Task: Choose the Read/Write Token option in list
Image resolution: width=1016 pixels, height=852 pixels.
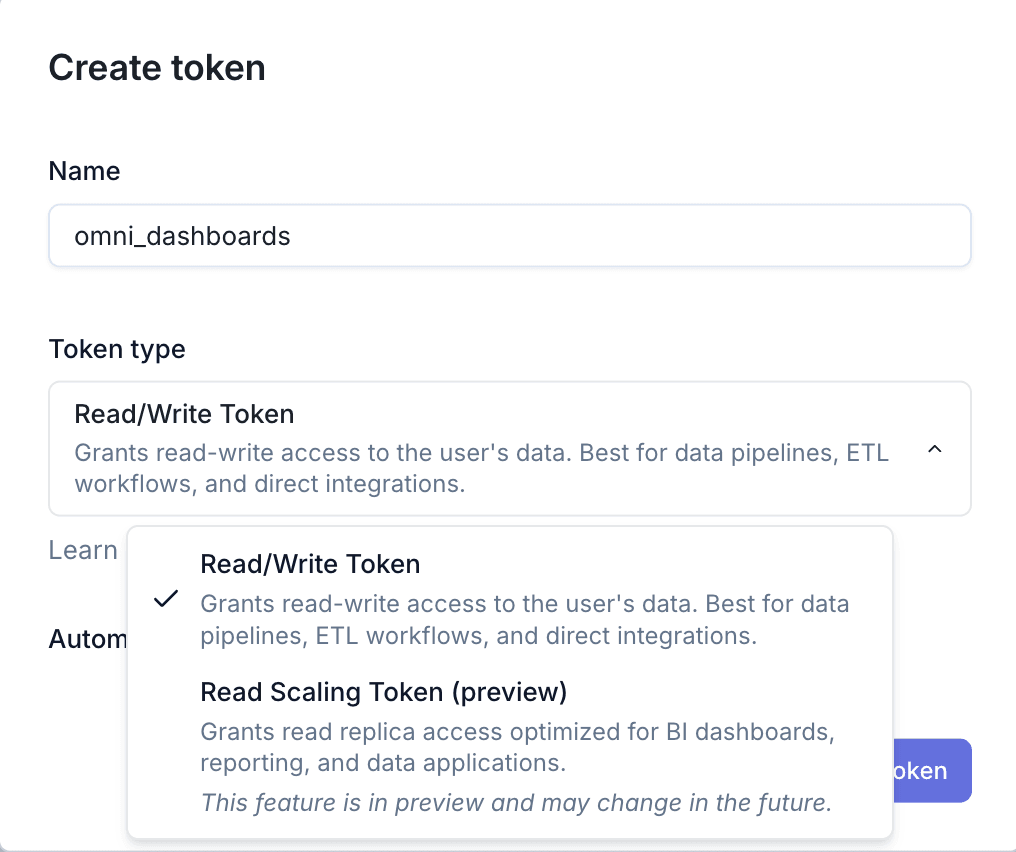Action: [510, 599]
